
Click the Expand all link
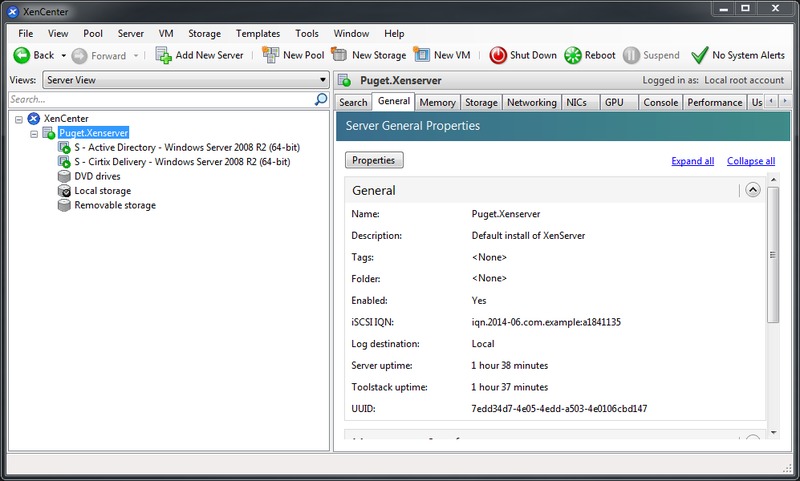pyautogui.click(x=692, y=161)
